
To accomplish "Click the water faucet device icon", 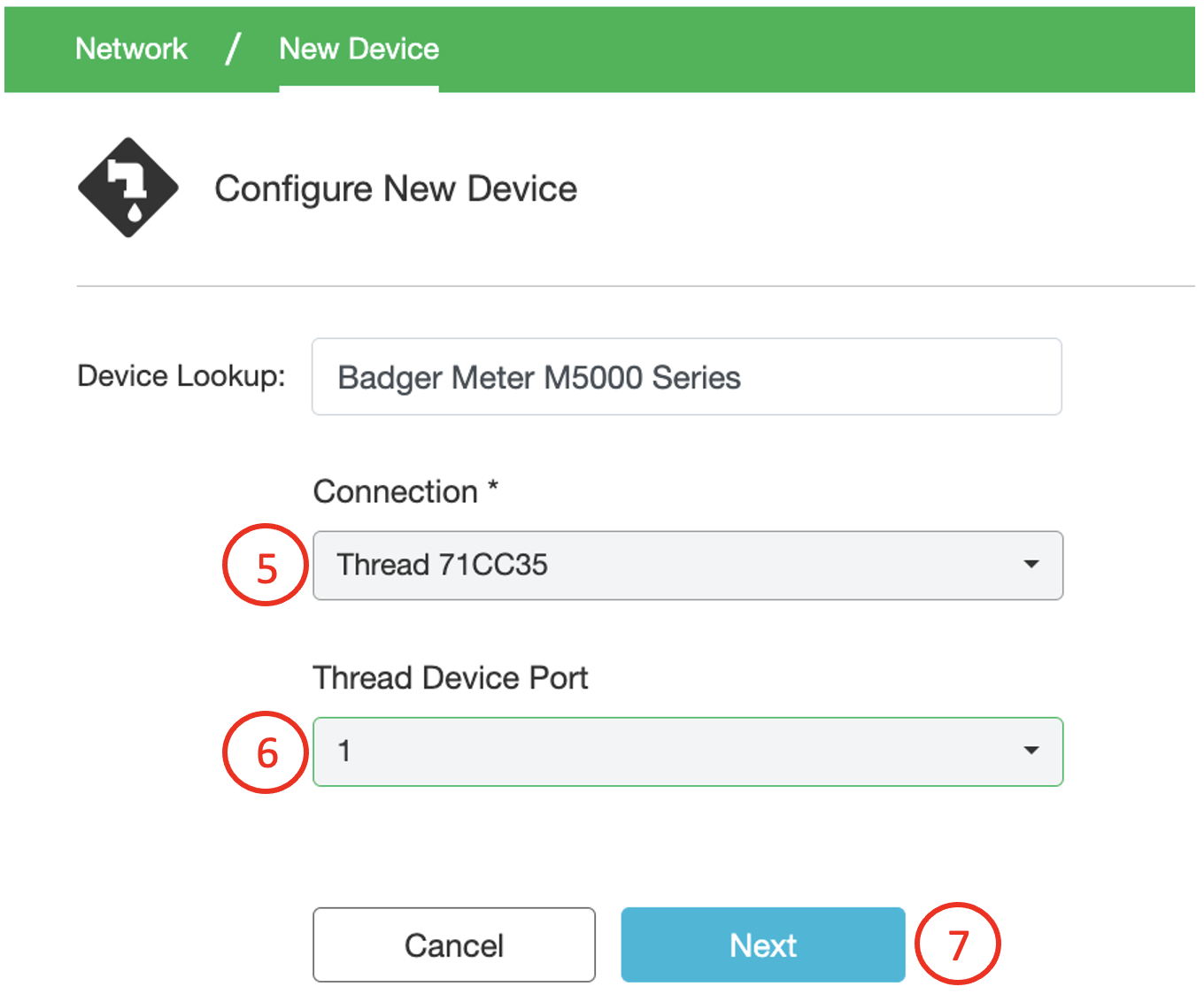I will [128, 188].
